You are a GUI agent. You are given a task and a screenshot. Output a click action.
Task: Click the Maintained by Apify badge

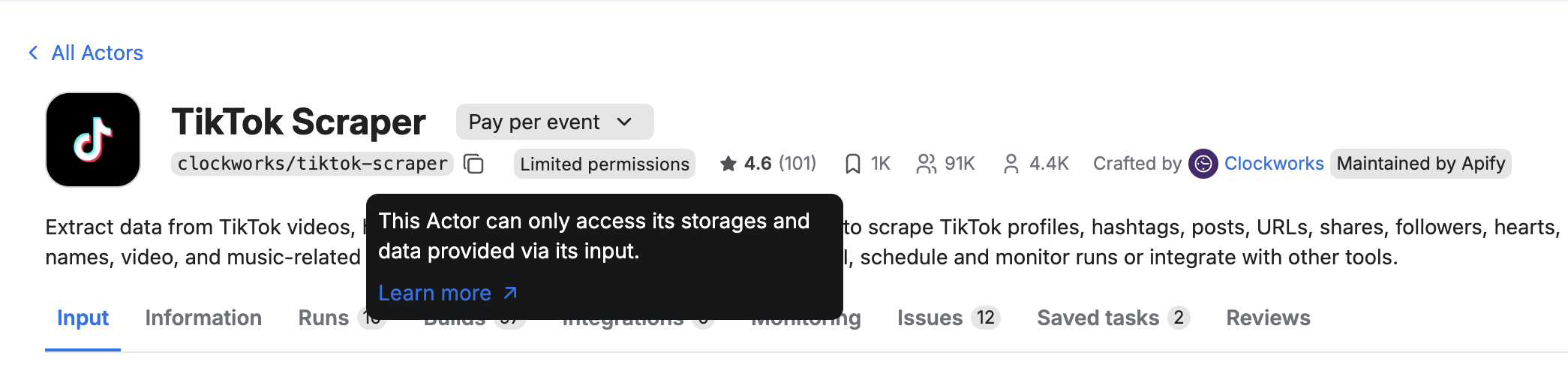1420,164
